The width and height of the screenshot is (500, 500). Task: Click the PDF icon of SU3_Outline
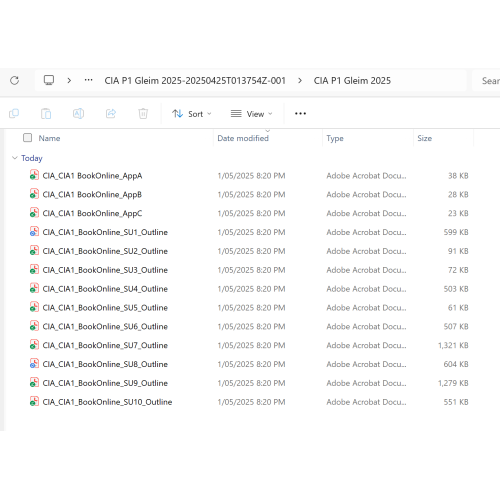click(x=34, y=269)
